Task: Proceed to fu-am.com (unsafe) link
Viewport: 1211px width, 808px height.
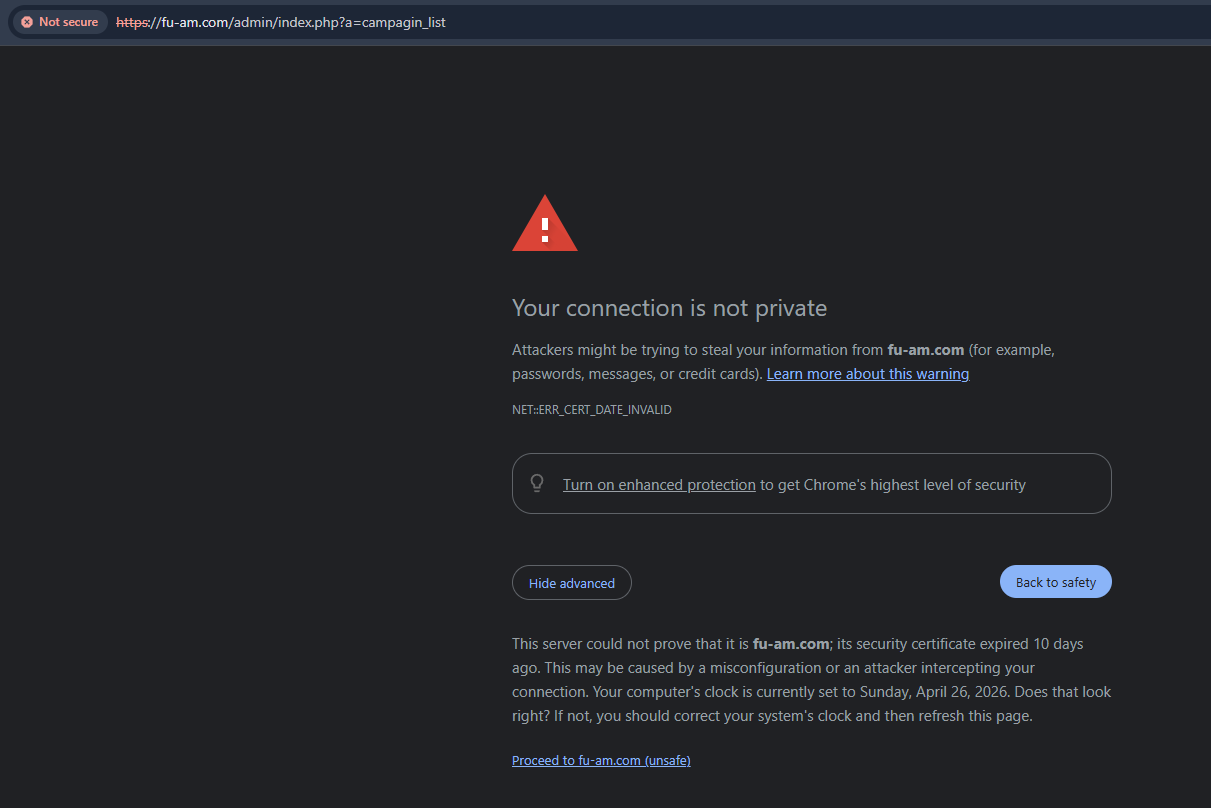Action: pyautogui.click(x=601, y=761)
